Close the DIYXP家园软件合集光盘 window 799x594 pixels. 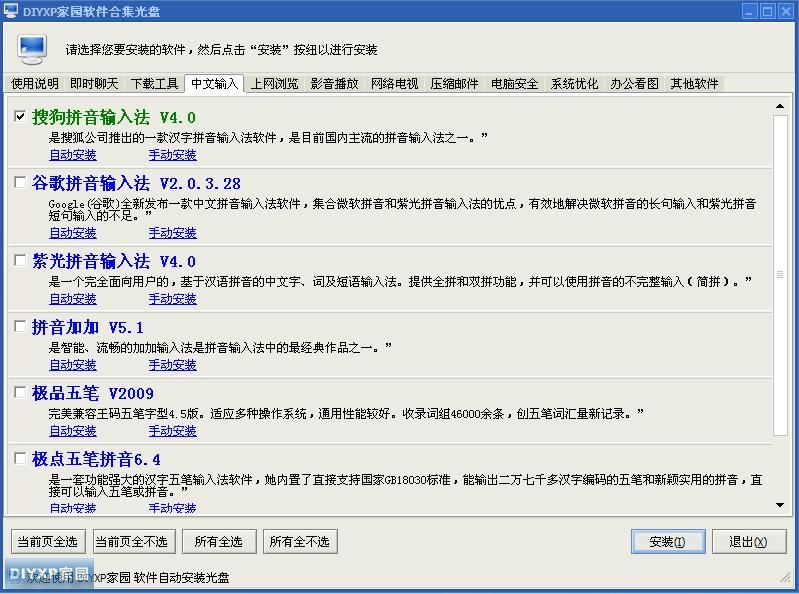pyautogui.click(x=786, y=11)
